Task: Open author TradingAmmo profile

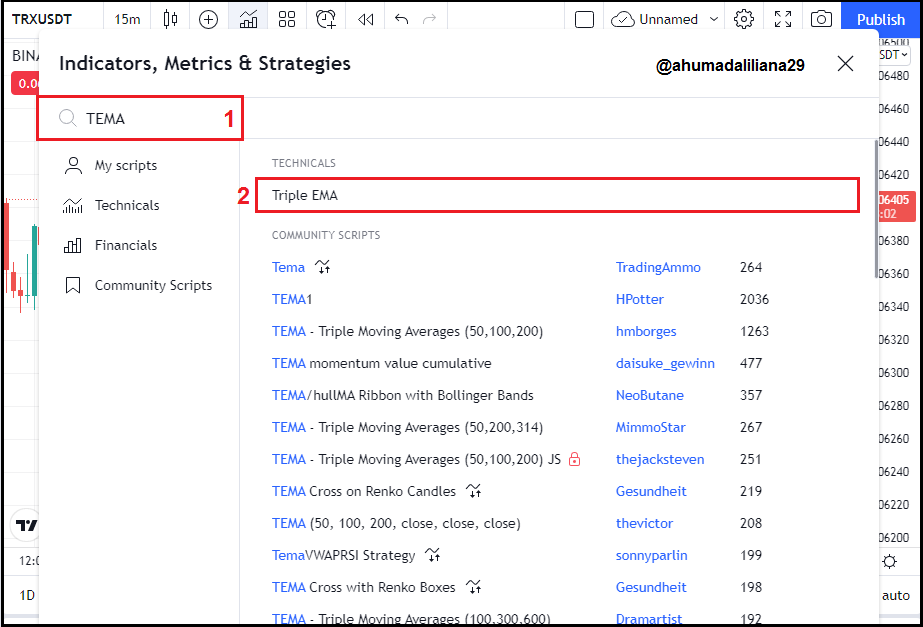Action: [658, 267]
